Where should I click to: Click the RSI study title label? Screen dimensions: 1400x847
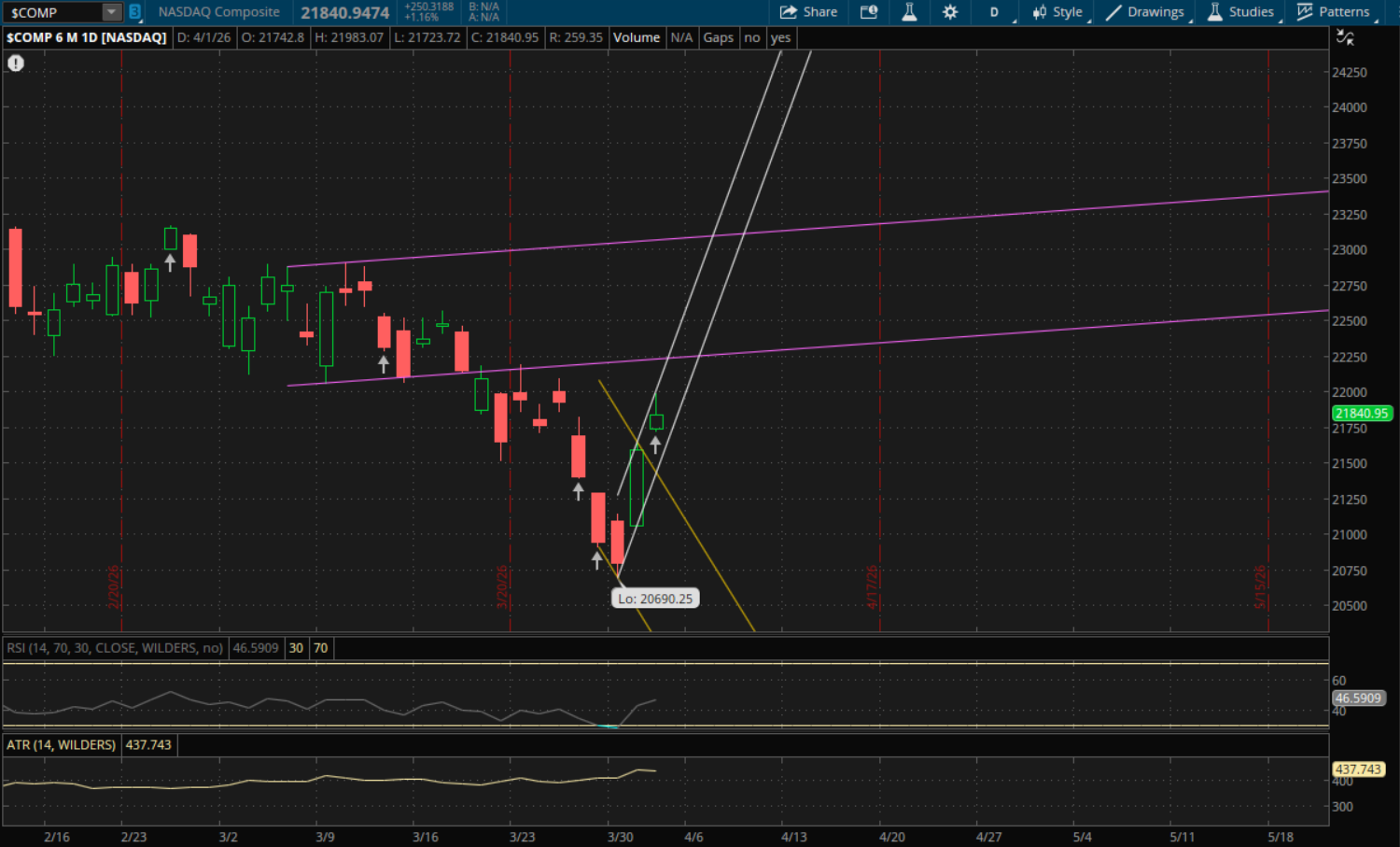pyautogui.click(x=115, y=648)
